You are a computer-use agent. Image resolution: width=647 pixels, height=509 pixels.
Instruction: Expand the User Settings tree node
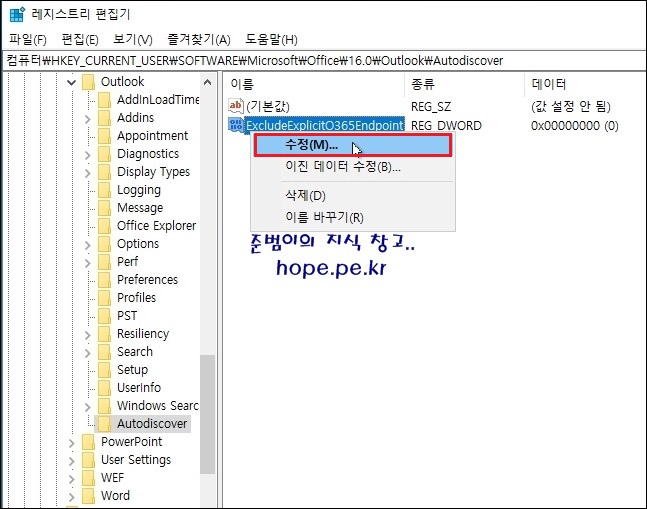[x=71, y=461]
